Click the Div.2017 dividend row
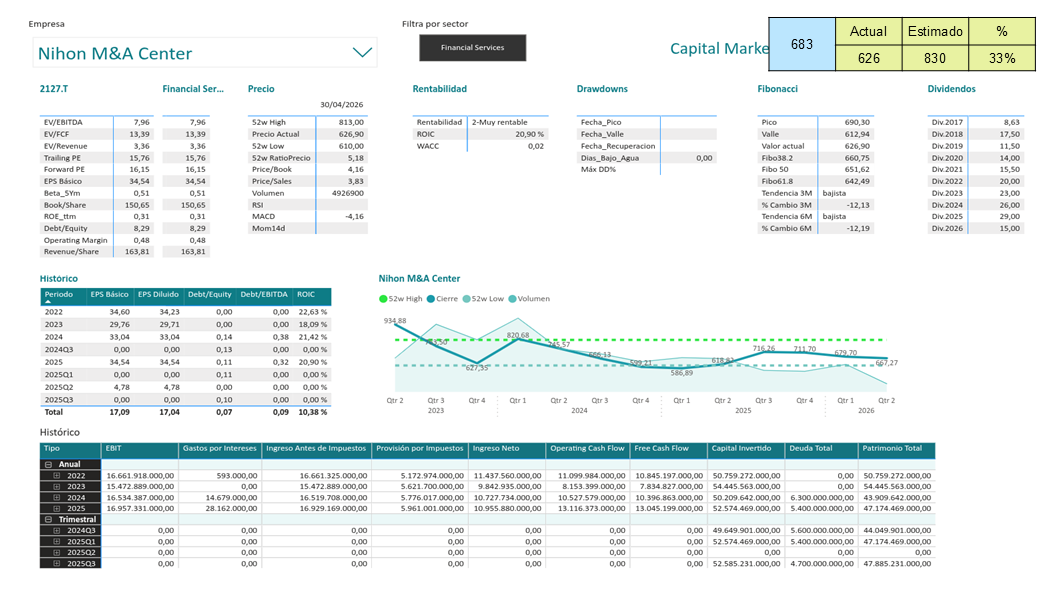Screen dimensions: 1058x595 (x=976, y=123)
